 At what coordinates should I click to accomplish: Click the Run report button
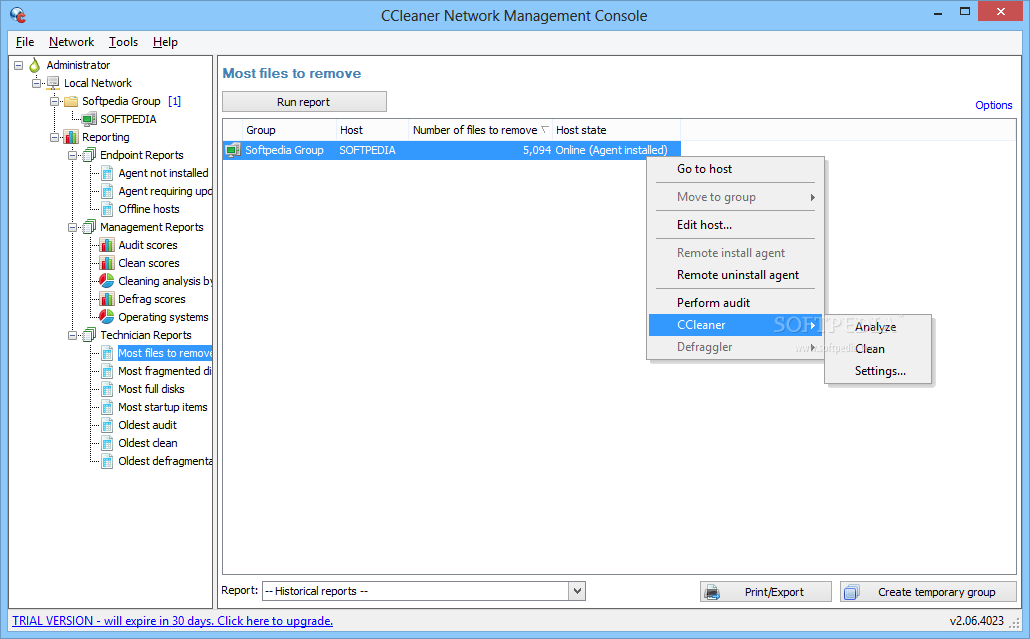[304, 102]
